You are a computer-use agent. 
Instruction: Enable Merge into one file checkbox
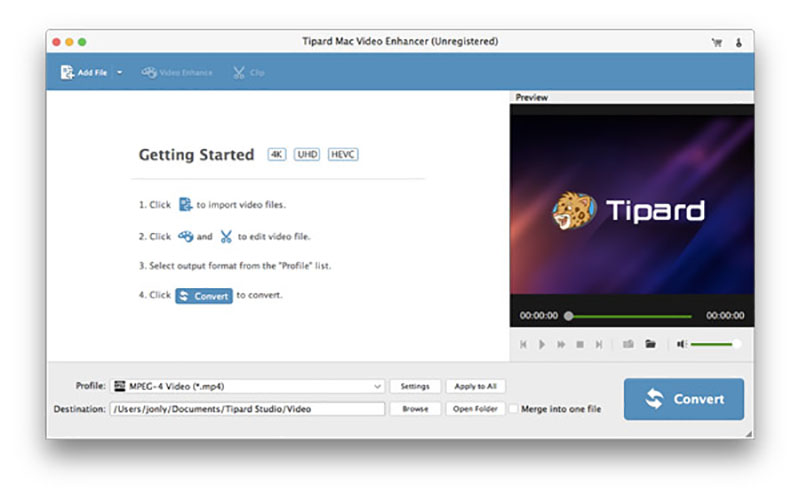(x=514, y=409)
